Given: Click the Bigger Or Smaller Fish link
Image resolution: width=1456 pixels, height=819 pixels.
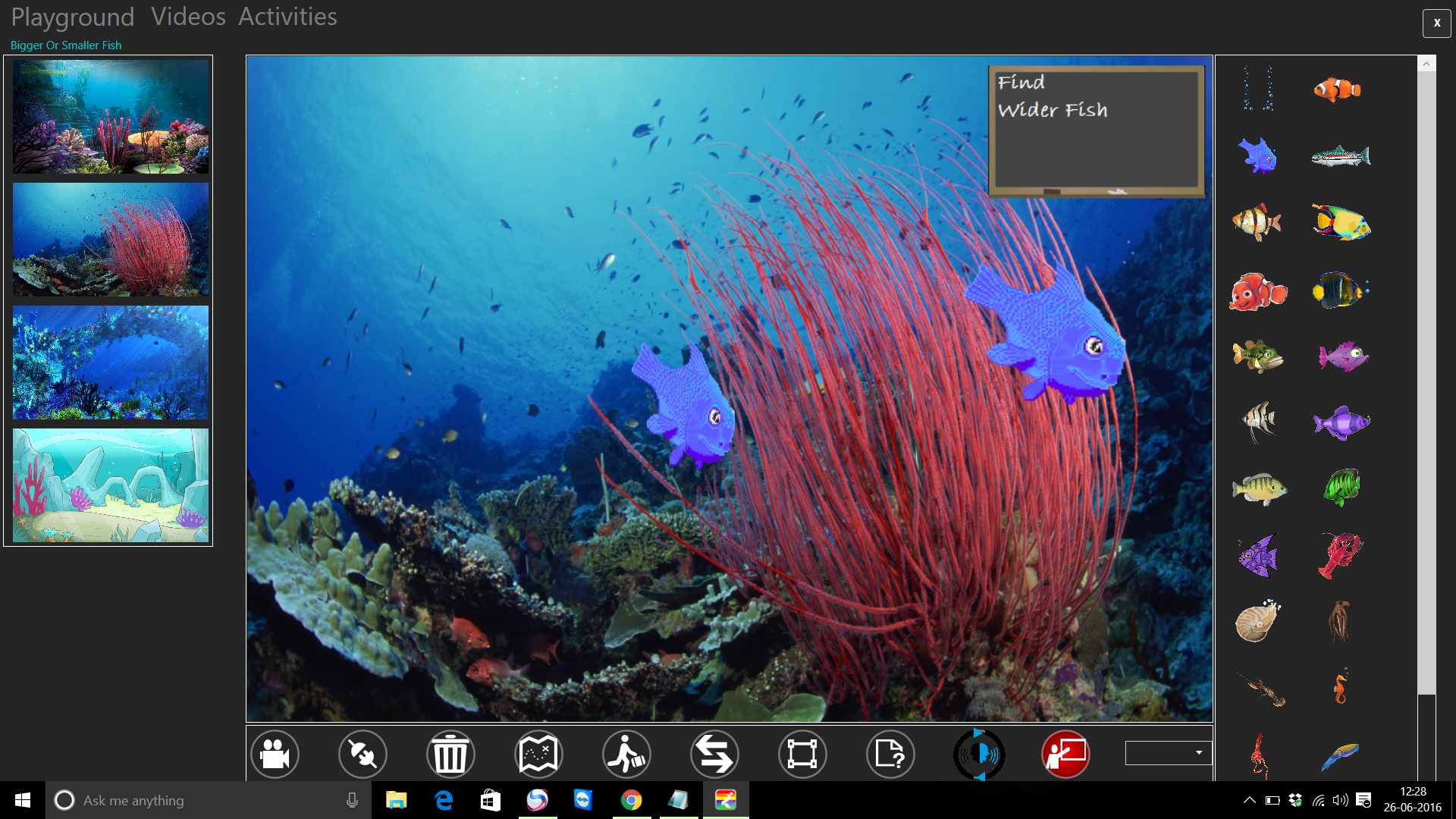Looking at the screenshot, I should (66, 45).
